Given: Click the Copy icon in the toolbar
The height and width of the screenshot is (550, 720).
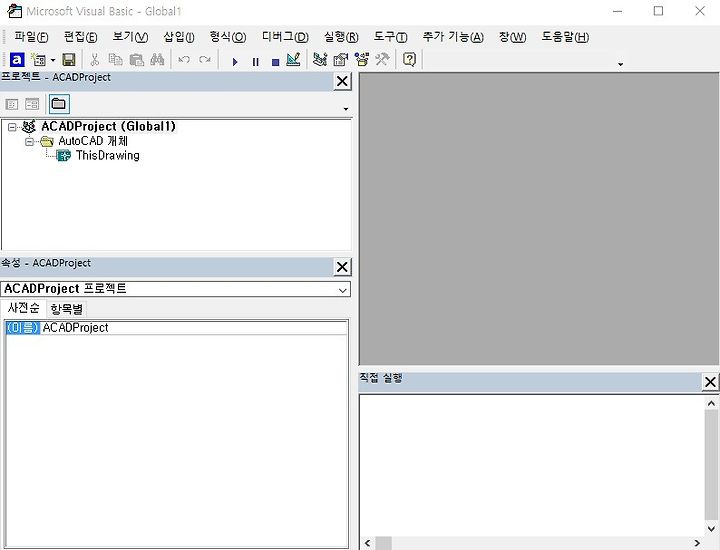Looking at the screenshot, I should click(x=115, y=60).
